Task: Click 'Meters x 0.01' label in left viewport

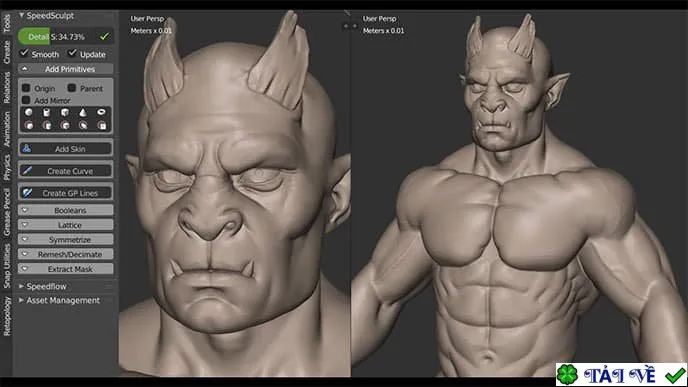Action: pos(151,31)
